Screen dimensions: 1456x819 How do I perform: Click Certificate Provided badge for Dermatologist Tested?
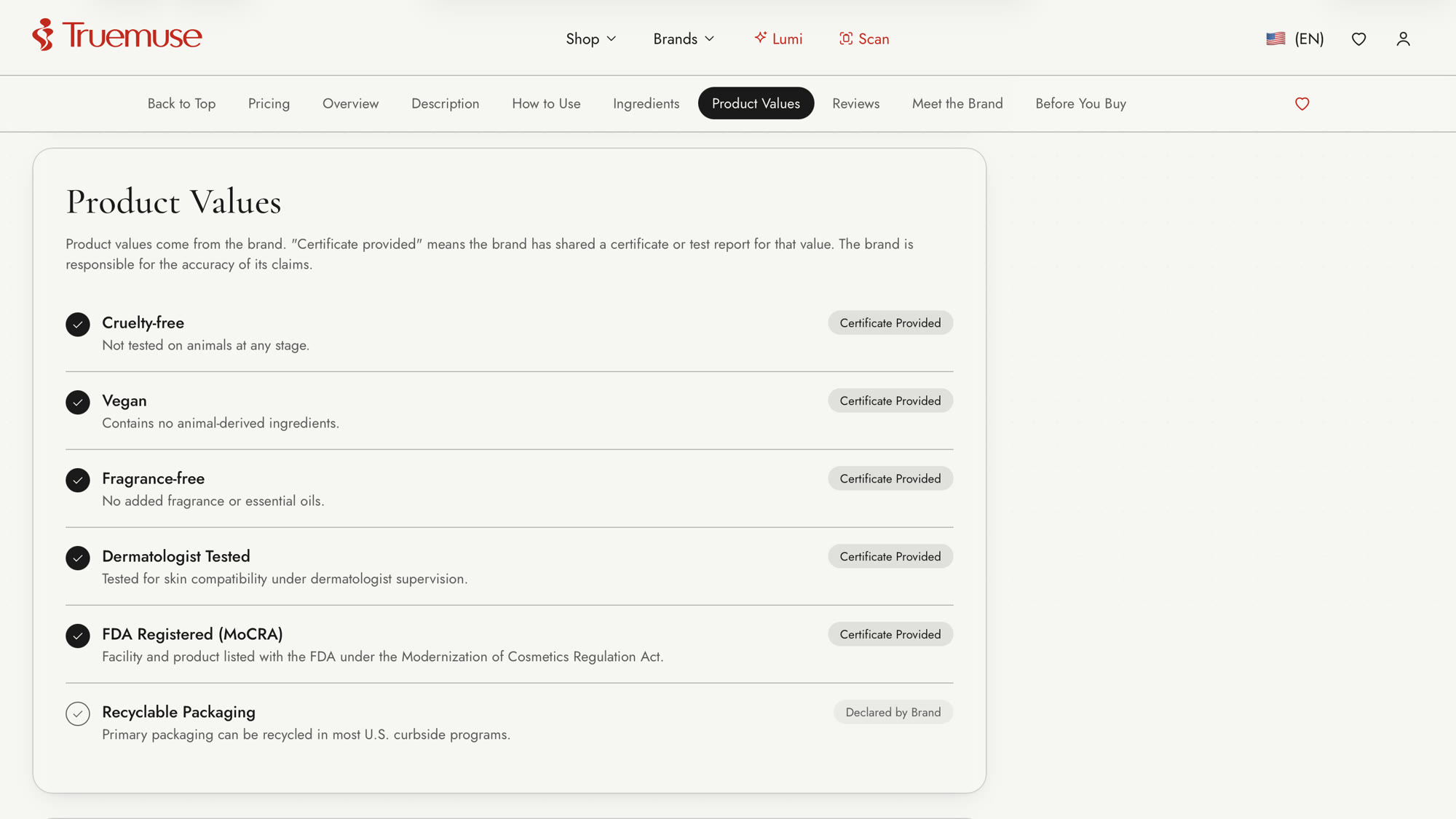[890, 556]
